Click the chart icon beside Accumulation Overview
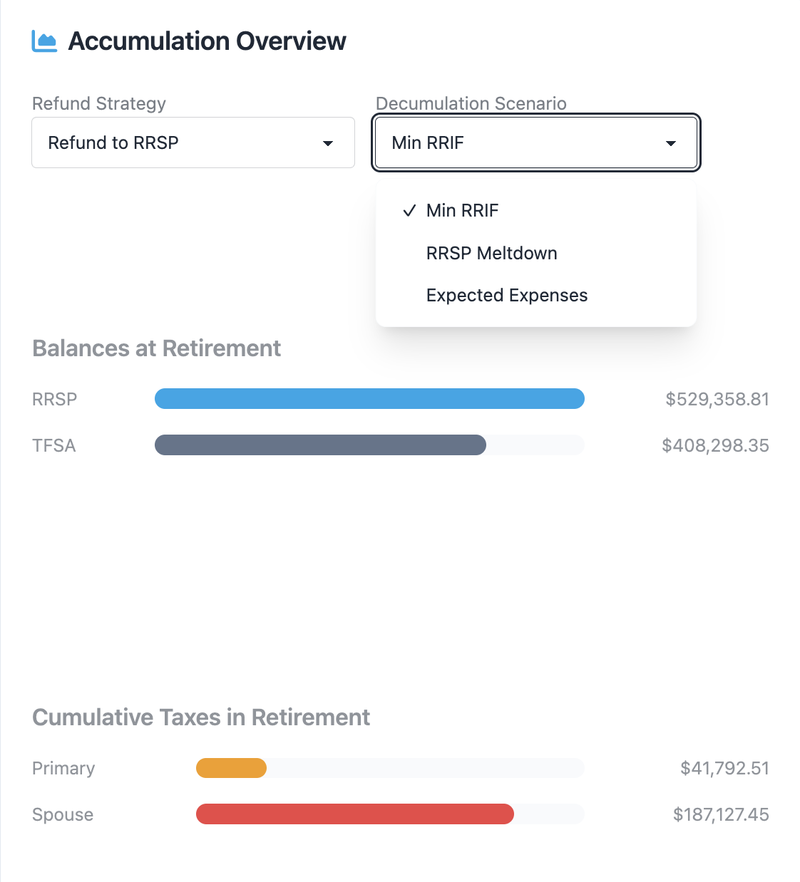Viewport: 800px width, 882px height. pyautogui.click(x=44, y=41)
